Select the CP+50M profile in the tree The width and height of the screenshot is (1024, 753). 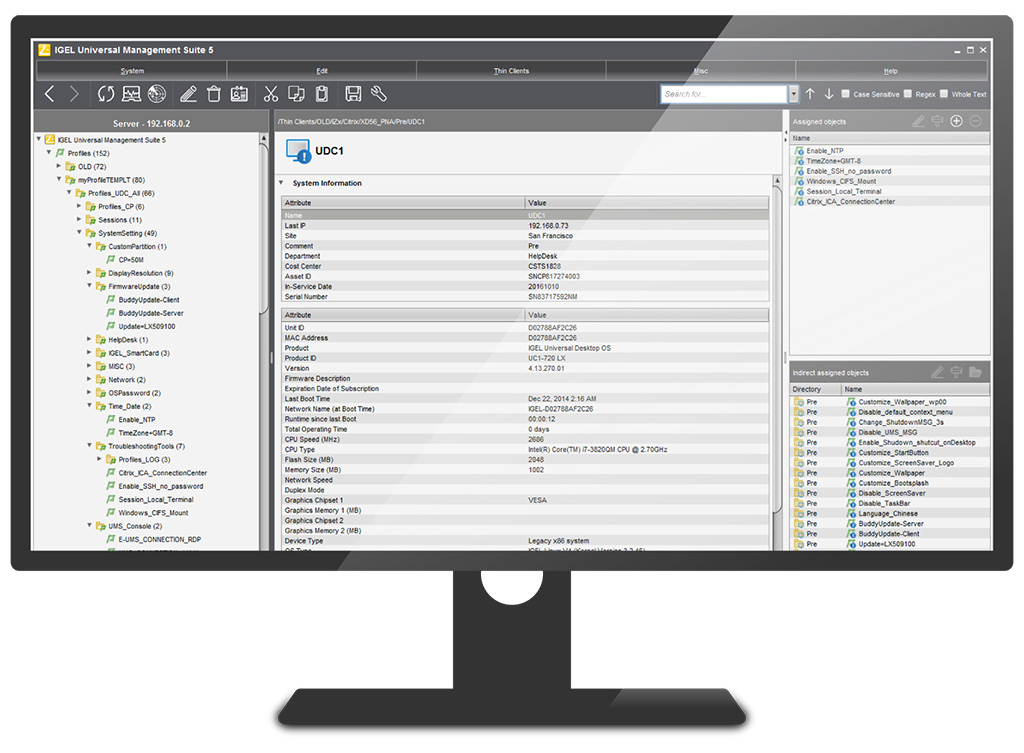pyautogui.click(x=131, y=259)
